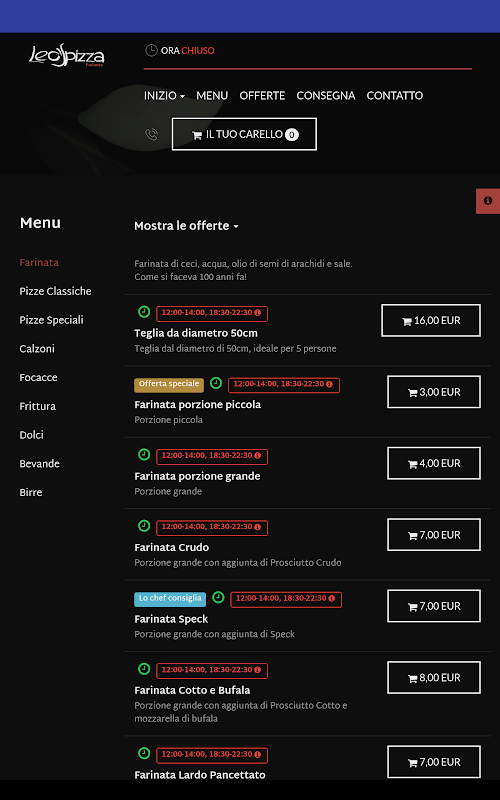The height and width of the screenshot is (800, 500).
Task: Click hours badge for Farinata Lardo Pancettato
Action: tap(212, 756)
